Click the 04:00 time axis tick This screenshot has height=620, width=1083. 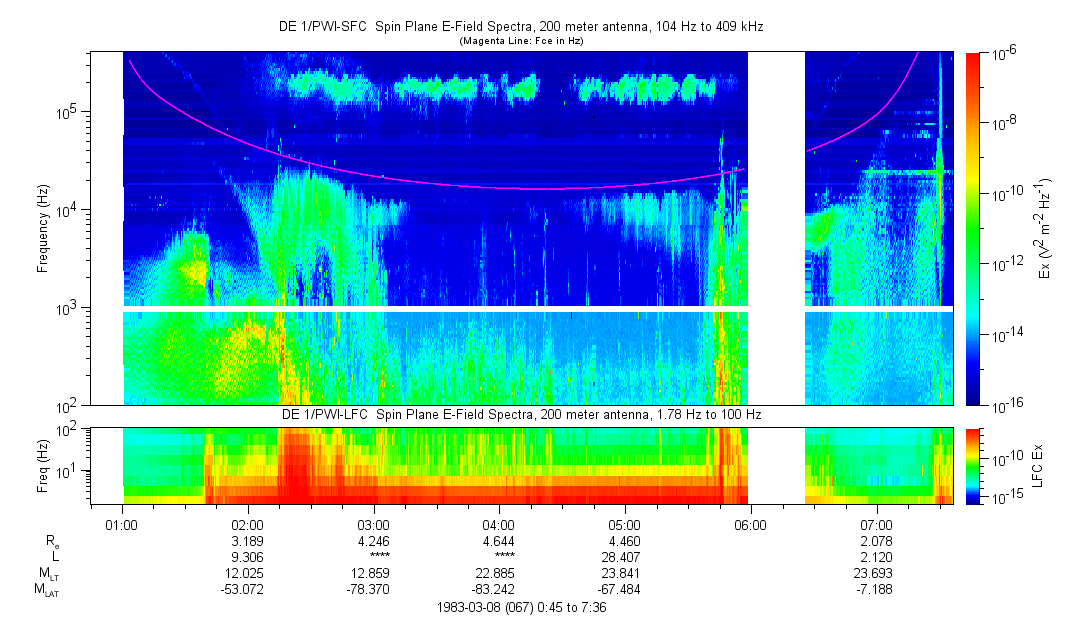click(498, 523)
